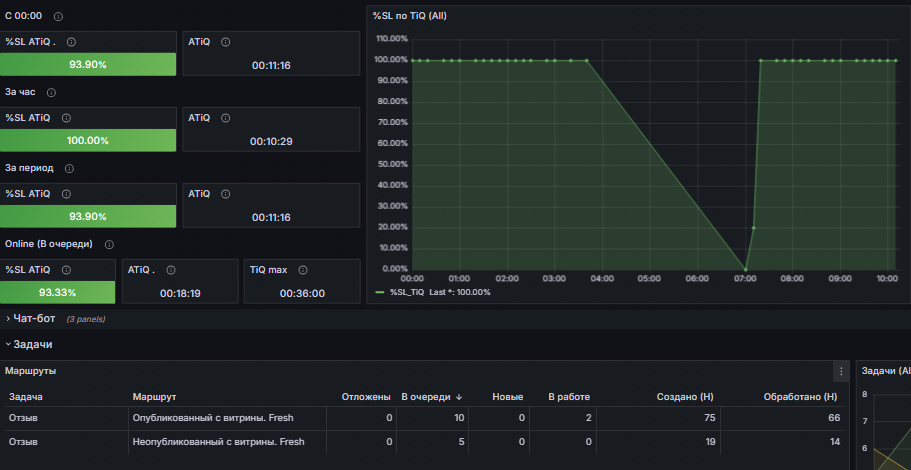Click info icon next to 'С 00:00' header
This screenshot has height=470, width=911.
[58, 17]
